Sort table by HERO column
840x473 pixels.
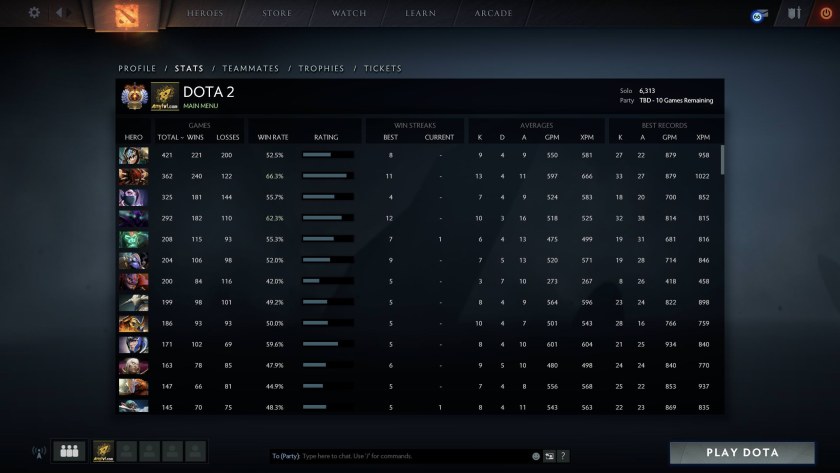coord(133,137)
